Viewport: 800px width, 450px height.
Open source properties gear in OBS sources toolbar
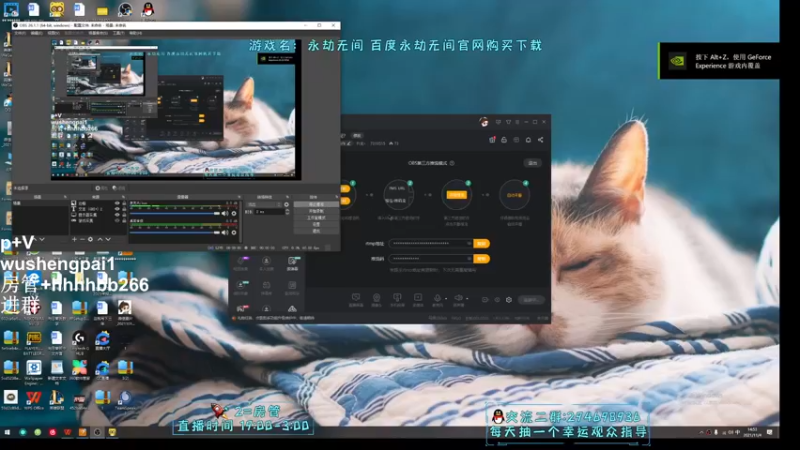point(90,239)
